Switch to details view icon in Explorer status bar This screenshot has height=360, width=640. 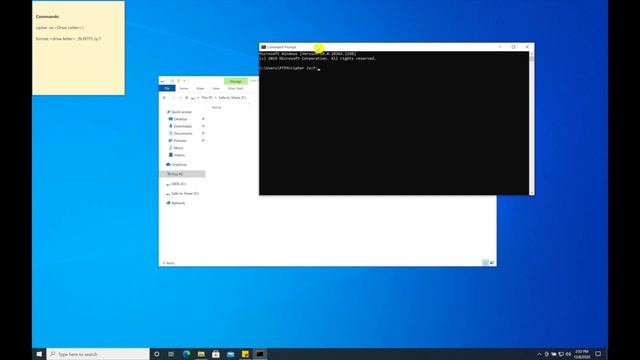coord(485,262)
